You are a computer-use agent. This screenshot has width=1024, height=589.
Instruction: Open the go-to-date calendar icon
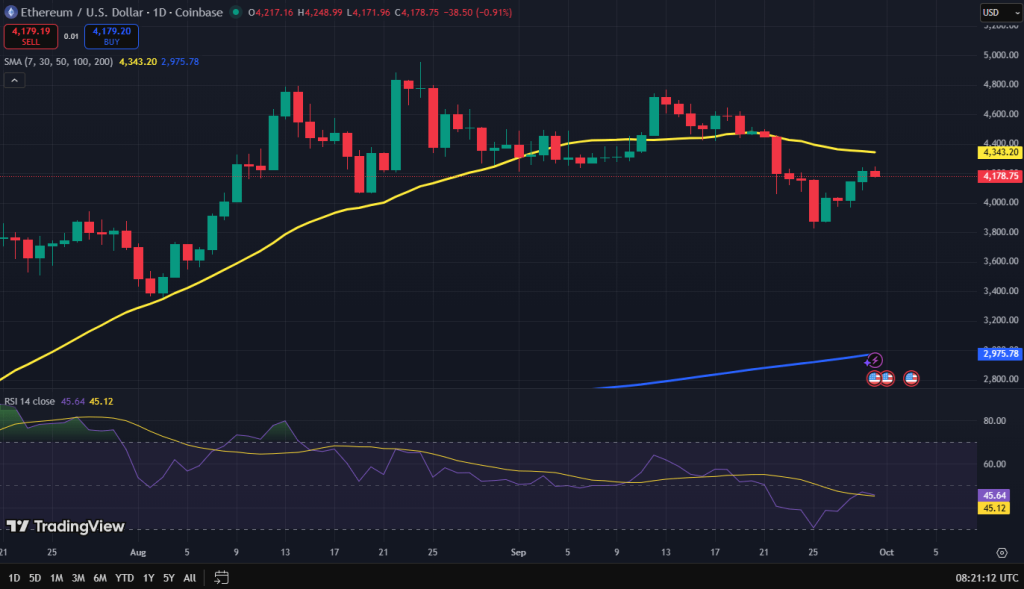(x=221, y=577)
